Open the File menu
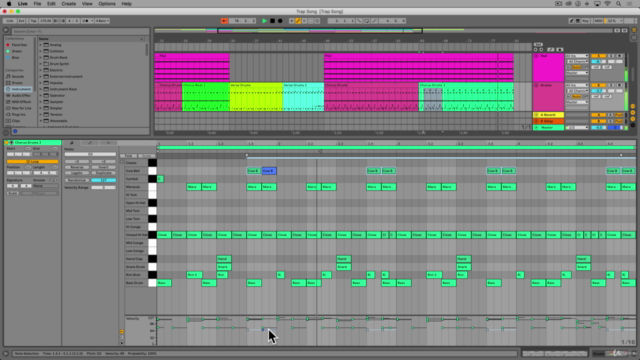Image resolution: width=640 pixels, height=360 pixels. [x=37, y=4]
